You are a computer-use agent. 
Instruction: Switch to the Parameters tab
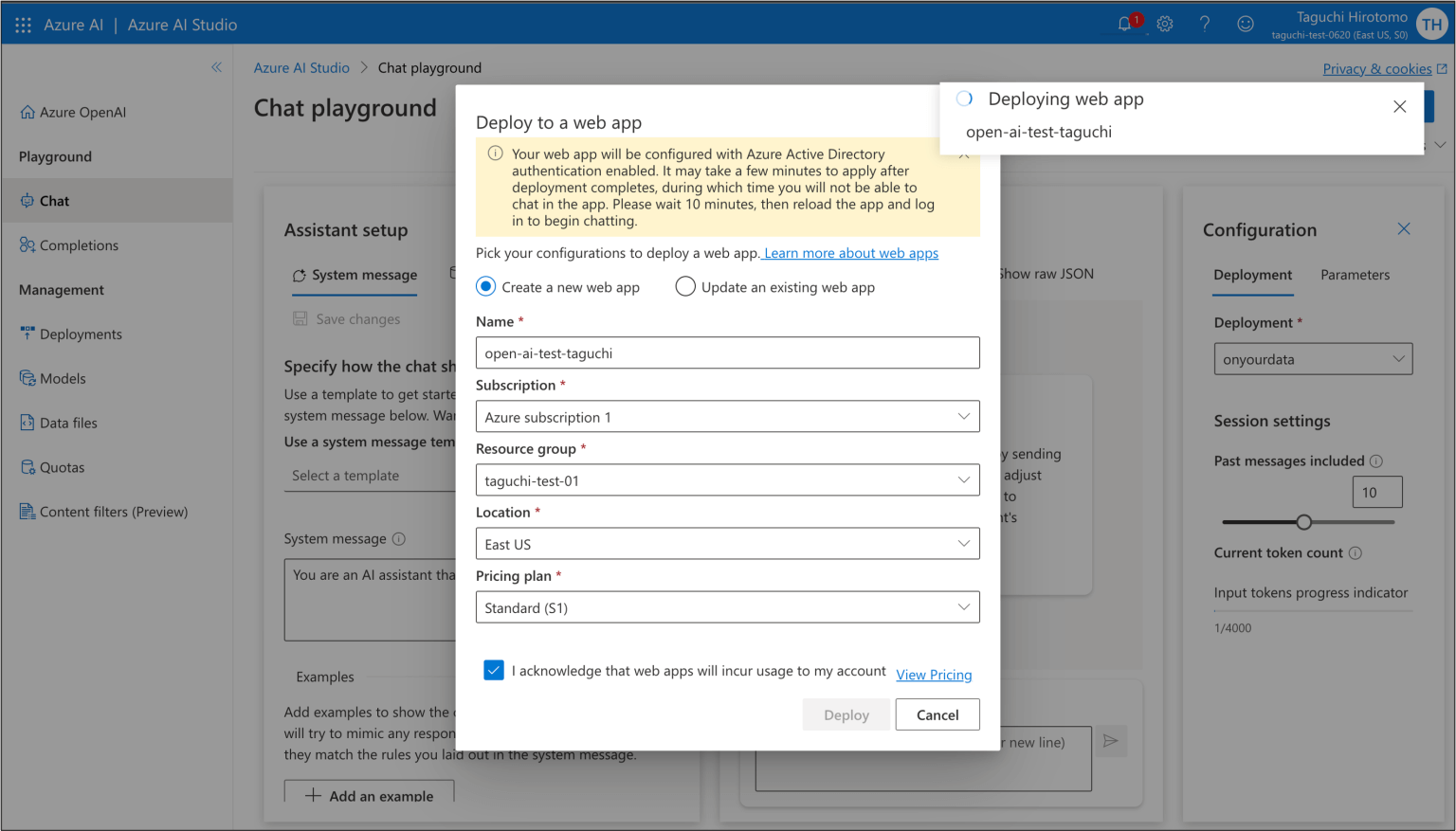tap(1355, 275)
